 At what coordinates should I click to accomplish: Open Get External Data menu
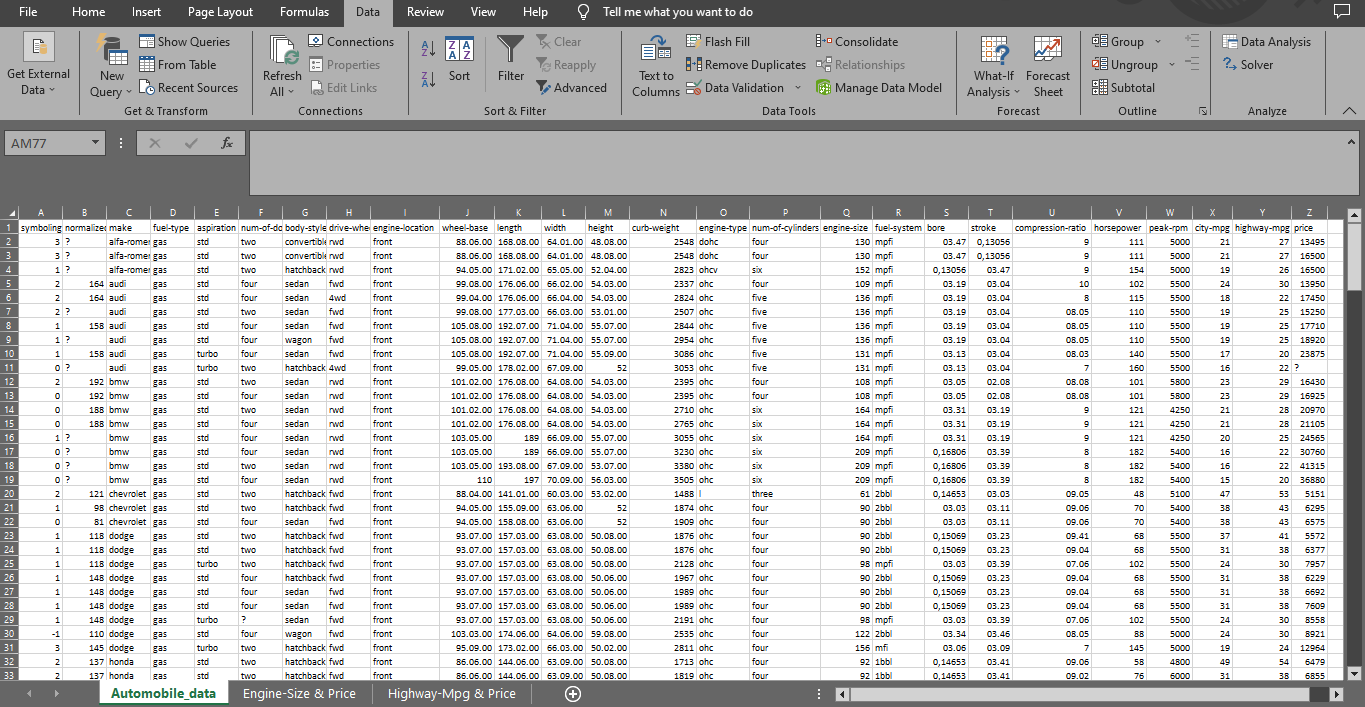38,66
